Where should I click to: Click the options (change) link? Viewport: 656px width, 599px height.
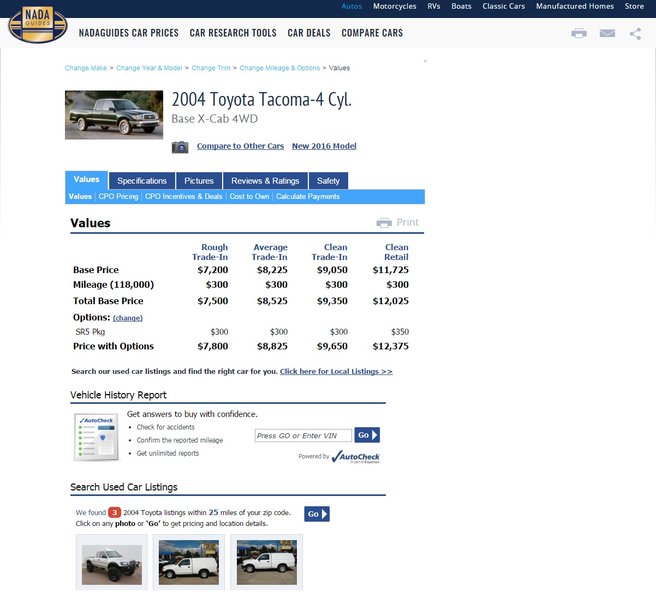(x=128, y=318)
